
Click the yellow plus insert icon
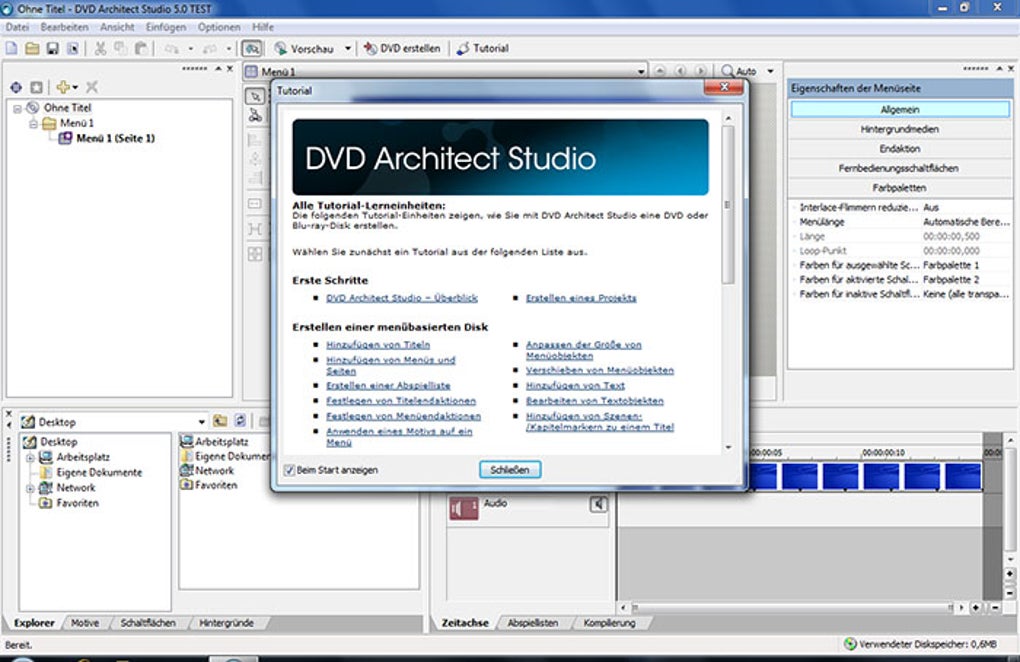click(62, 87)
